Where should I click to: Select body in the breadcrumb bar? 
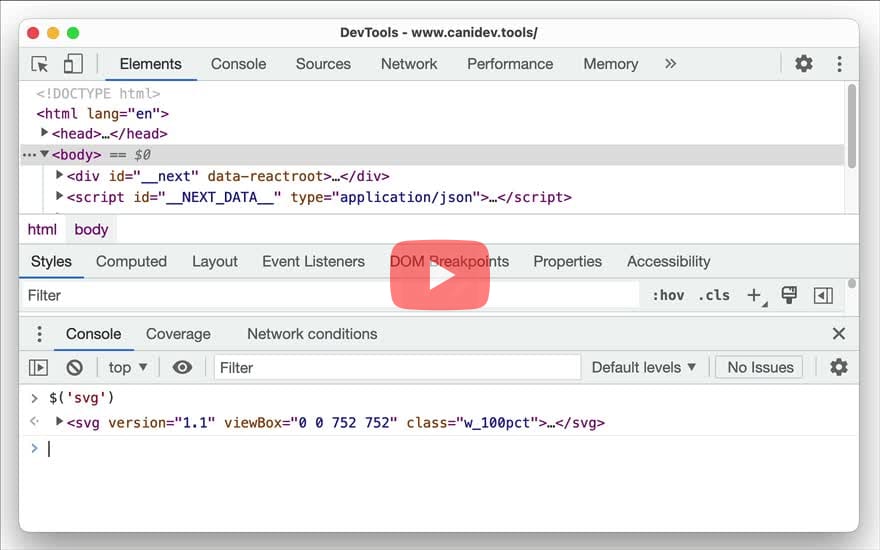point(91,230)
